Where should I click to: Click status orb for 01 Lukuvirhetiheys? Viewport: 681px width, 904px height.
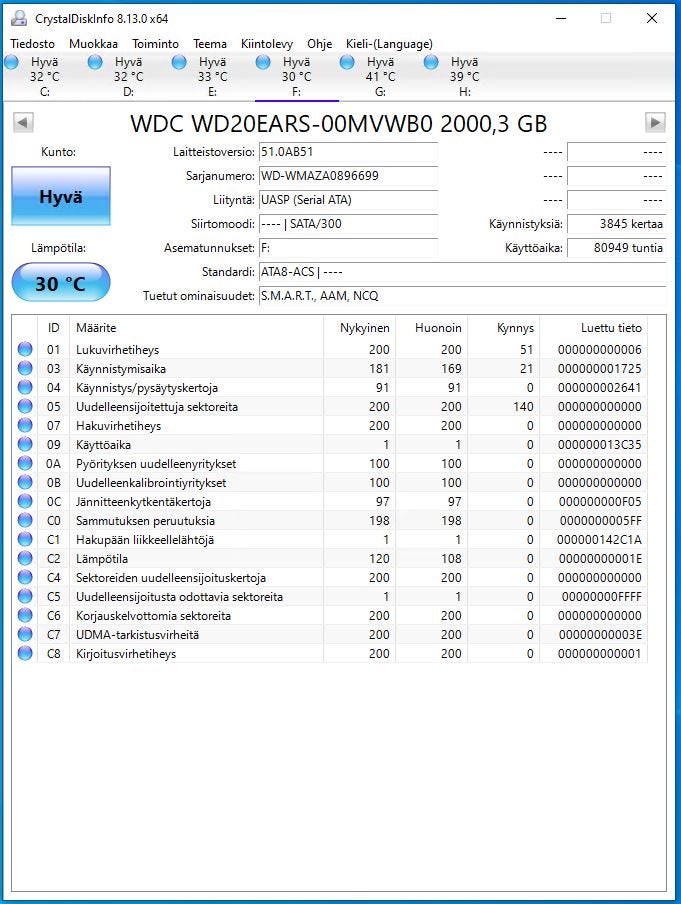(25, 349)
